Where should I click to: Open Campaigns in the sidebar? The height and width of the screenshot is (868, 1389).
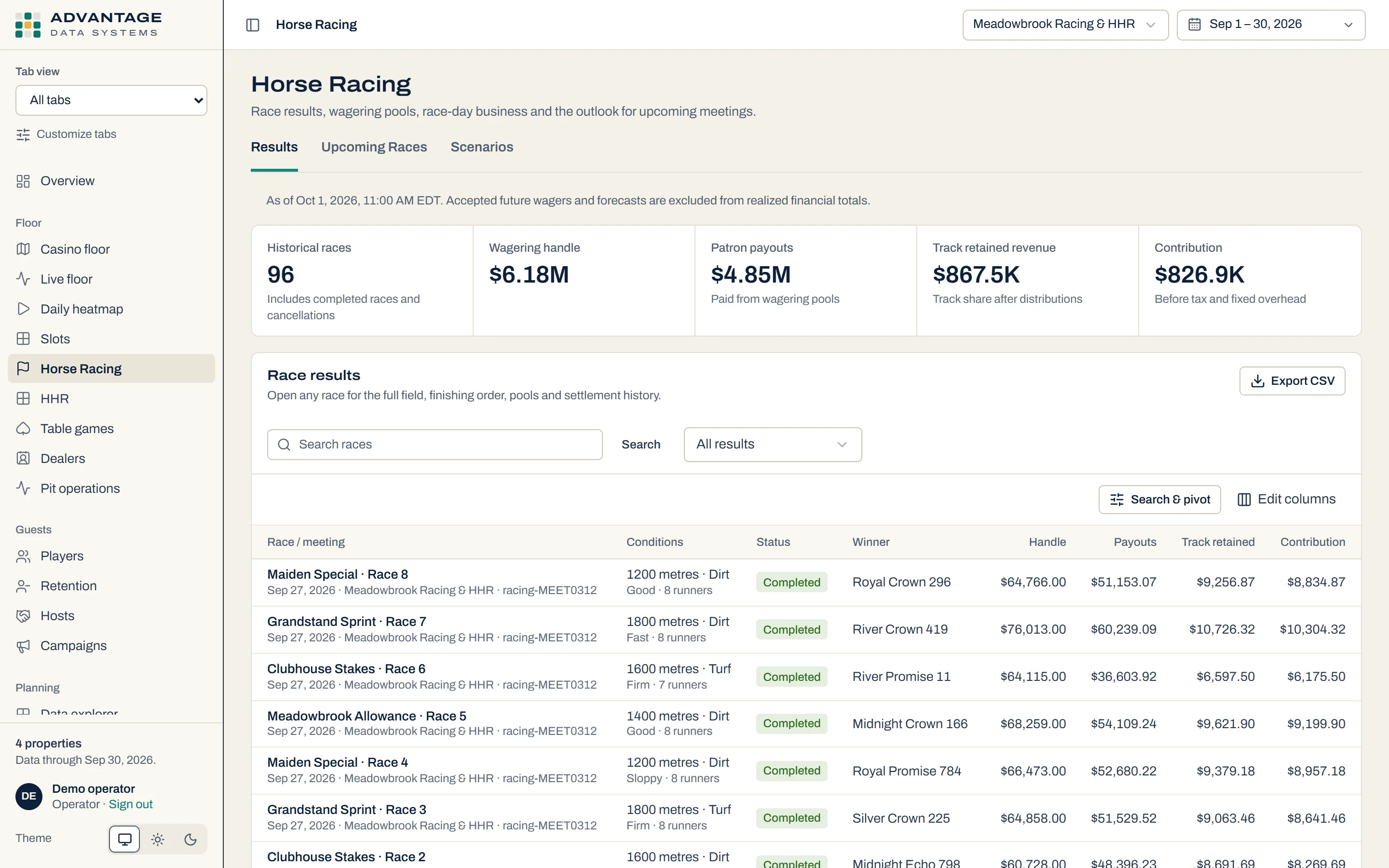[x=111, y=646]
